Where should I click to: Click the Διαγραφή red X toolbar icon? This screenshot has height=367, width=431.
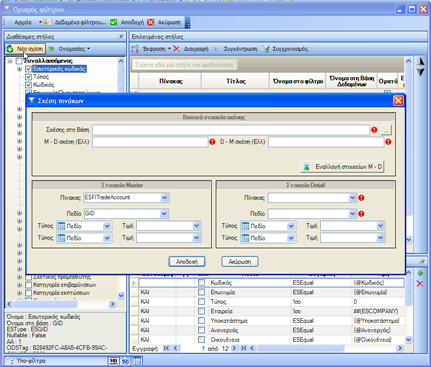(191, 49)
